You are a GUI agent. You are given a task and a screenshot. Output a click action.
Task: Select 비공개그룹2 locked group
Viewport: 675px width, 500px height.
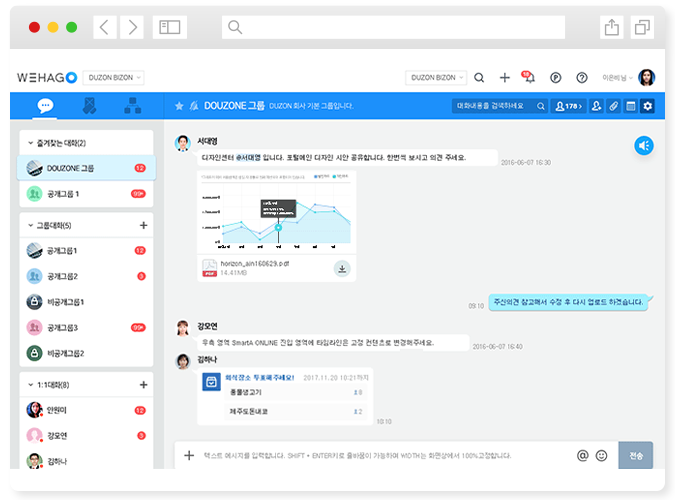pos(86,353)
